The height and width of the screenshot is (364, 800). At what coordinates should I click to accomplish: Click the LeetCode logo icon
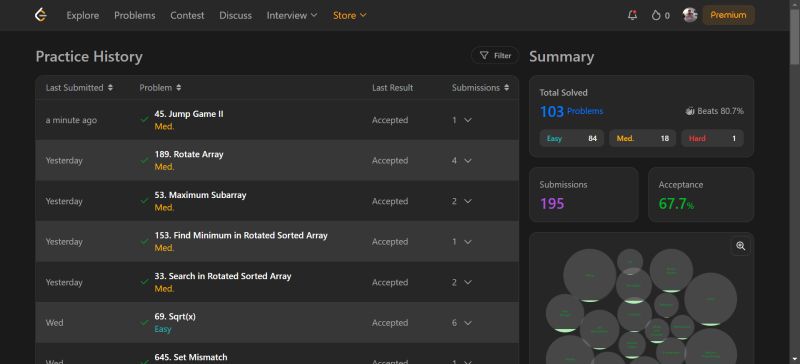tap(41, 15)
